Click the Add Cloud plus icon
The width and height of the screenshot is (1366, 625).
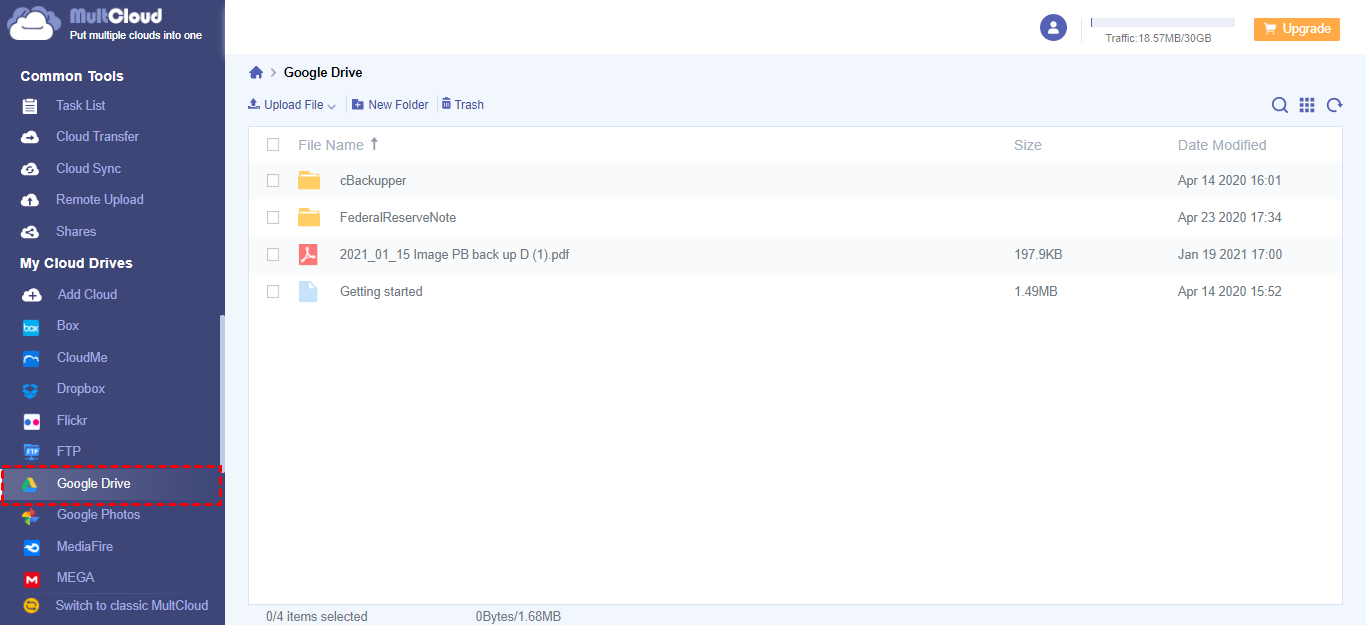[32, 295]
